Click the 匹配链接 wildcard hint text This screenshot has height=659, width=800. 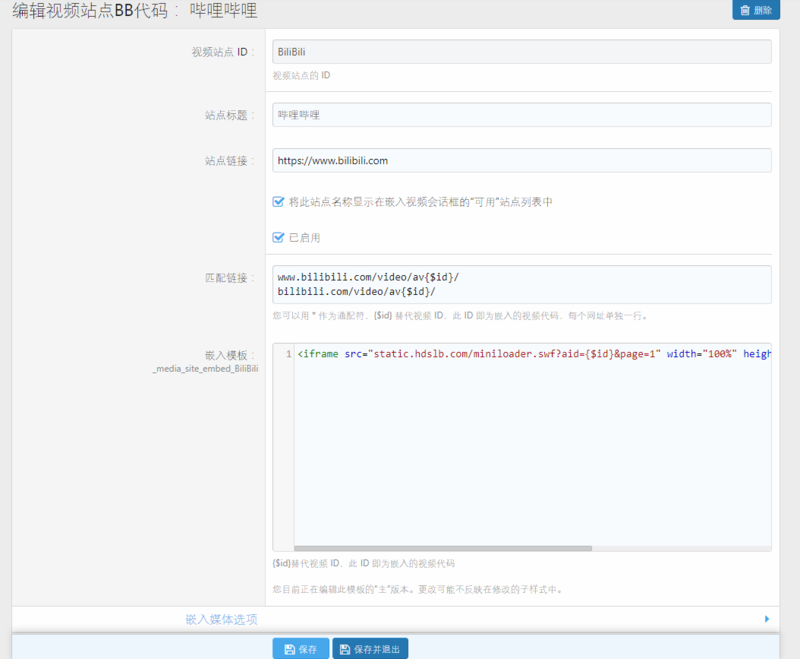click(460, 316)
